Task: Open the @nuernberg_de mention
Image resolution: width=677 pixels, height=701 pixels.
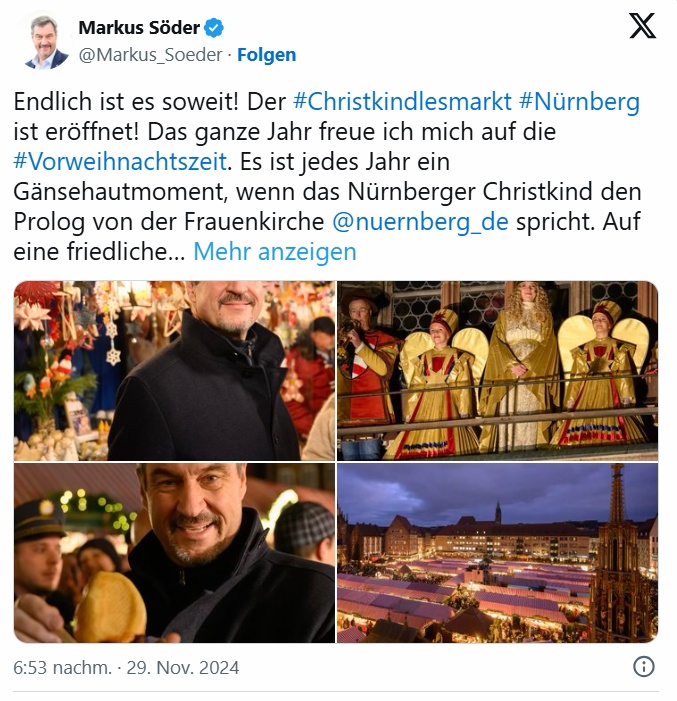Action: pos(420,222)
